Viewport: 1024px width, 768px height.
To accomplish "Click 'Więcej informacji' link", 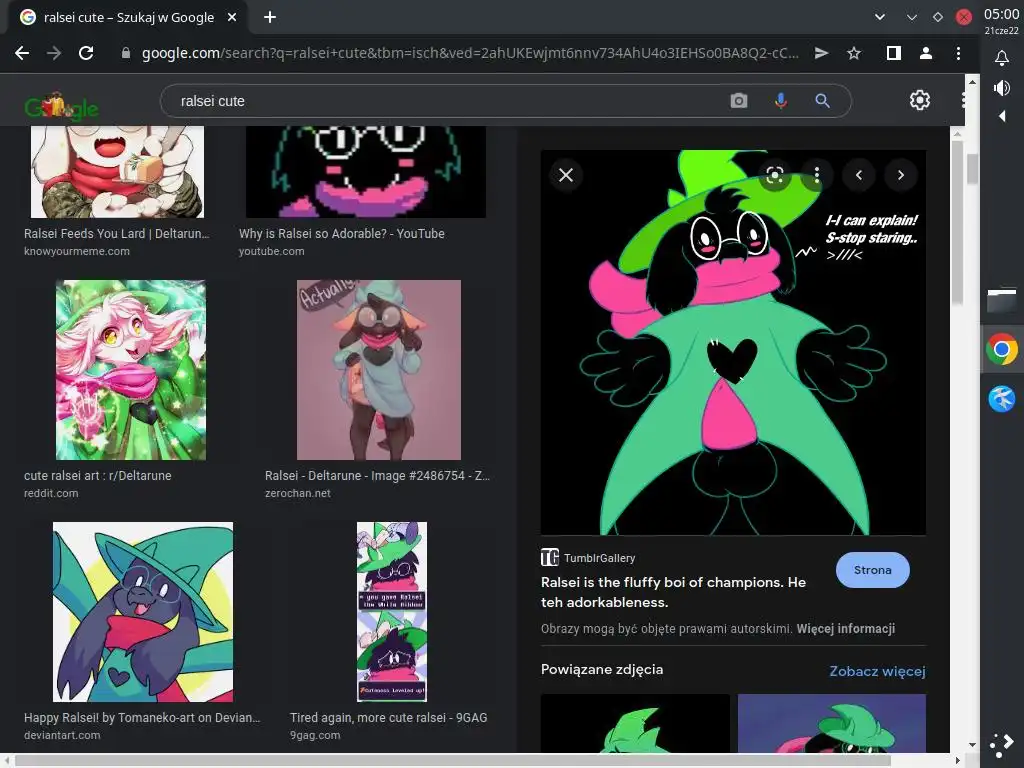I will (846, 629).
